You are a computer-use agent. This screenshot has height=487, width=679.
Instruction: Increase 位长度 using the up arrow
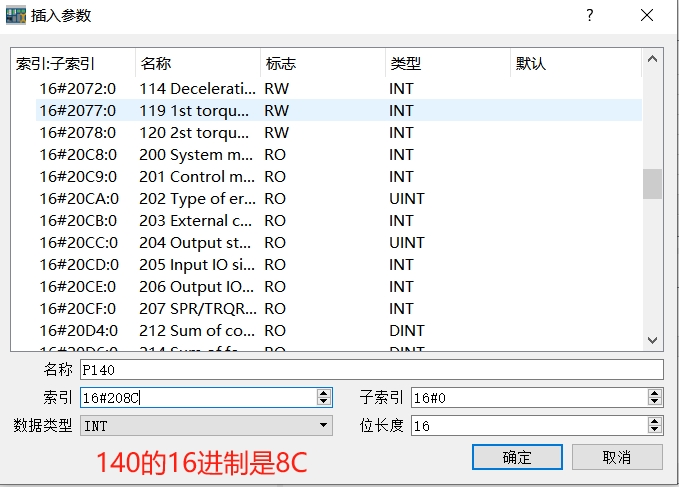coord(655,422)
